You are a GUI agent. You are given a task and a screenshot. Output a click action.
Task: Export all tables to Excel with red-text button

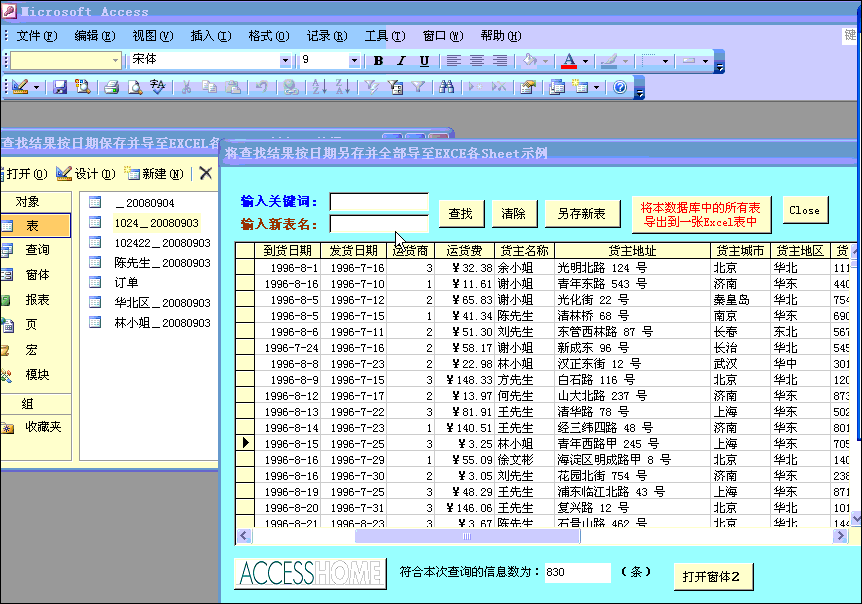pyautogui.click(x=701, y=214)
